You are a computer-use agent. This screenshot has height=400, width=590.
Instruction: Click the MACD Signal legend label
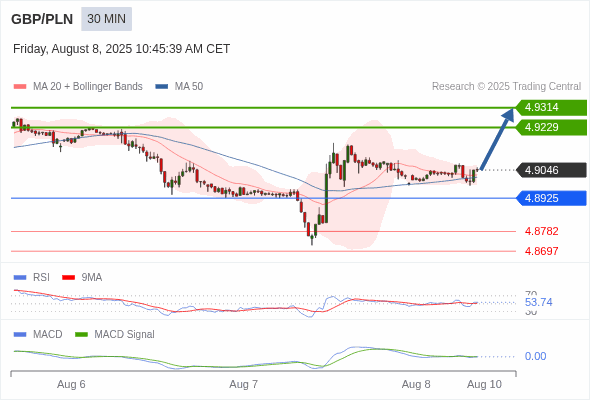tap(125, 335)
